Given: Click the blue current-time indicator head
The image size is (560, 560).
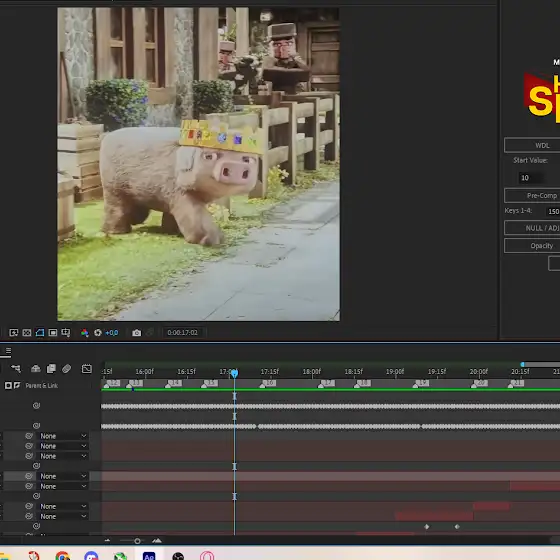Looking at the screenshot, I should 234,374.
